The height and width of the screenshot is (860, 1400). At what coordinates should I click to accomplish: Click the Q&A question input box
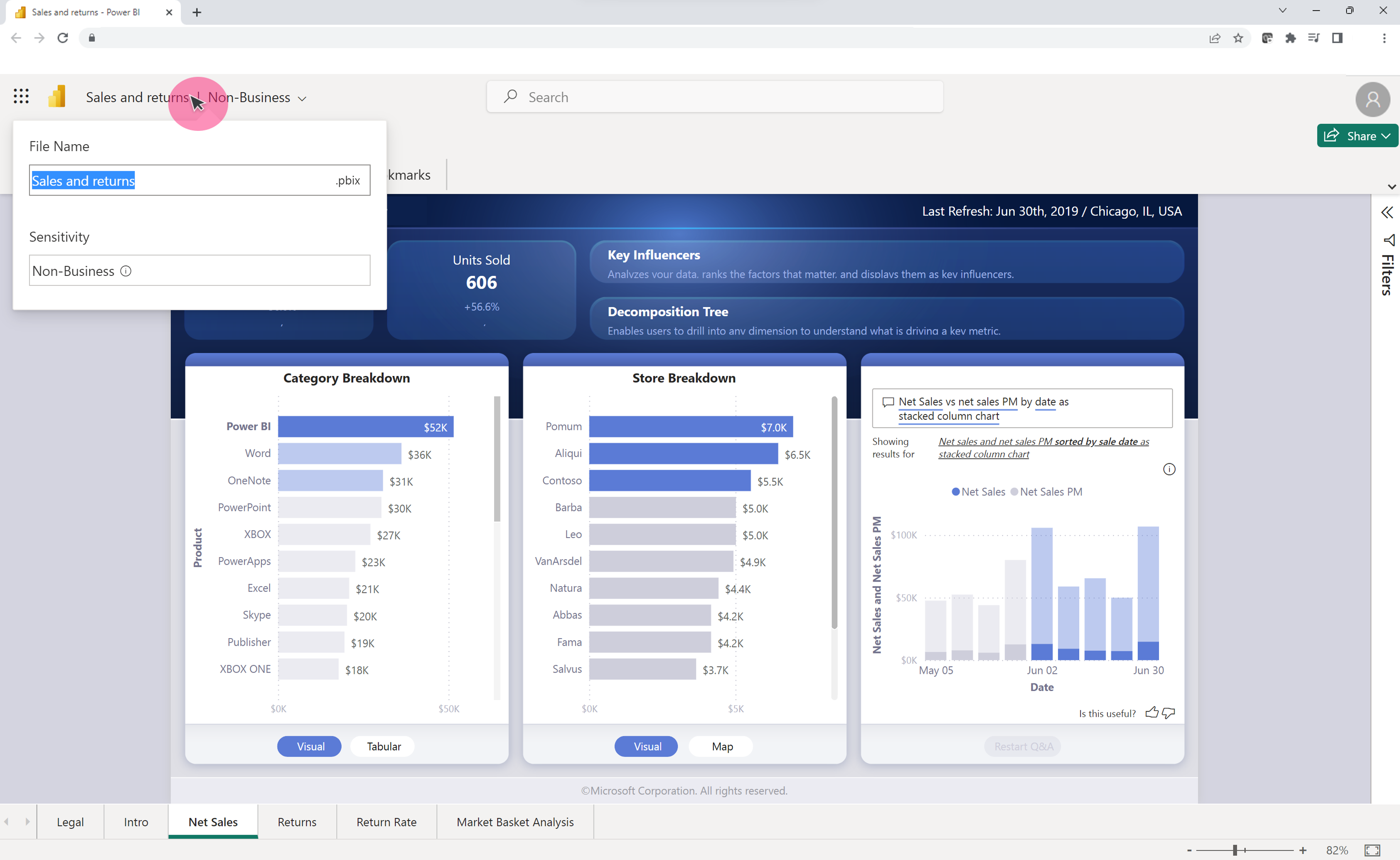tap(1022, 408)
